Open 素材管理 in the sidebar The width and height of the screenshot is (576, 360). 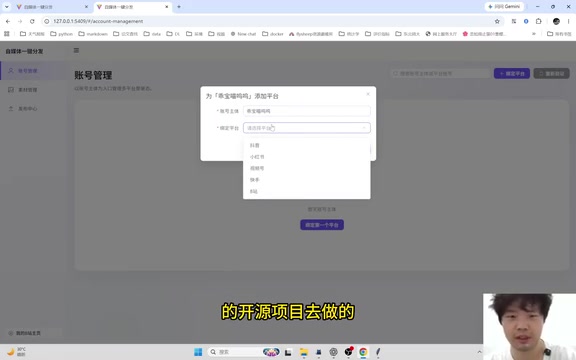tap(33, 90)
